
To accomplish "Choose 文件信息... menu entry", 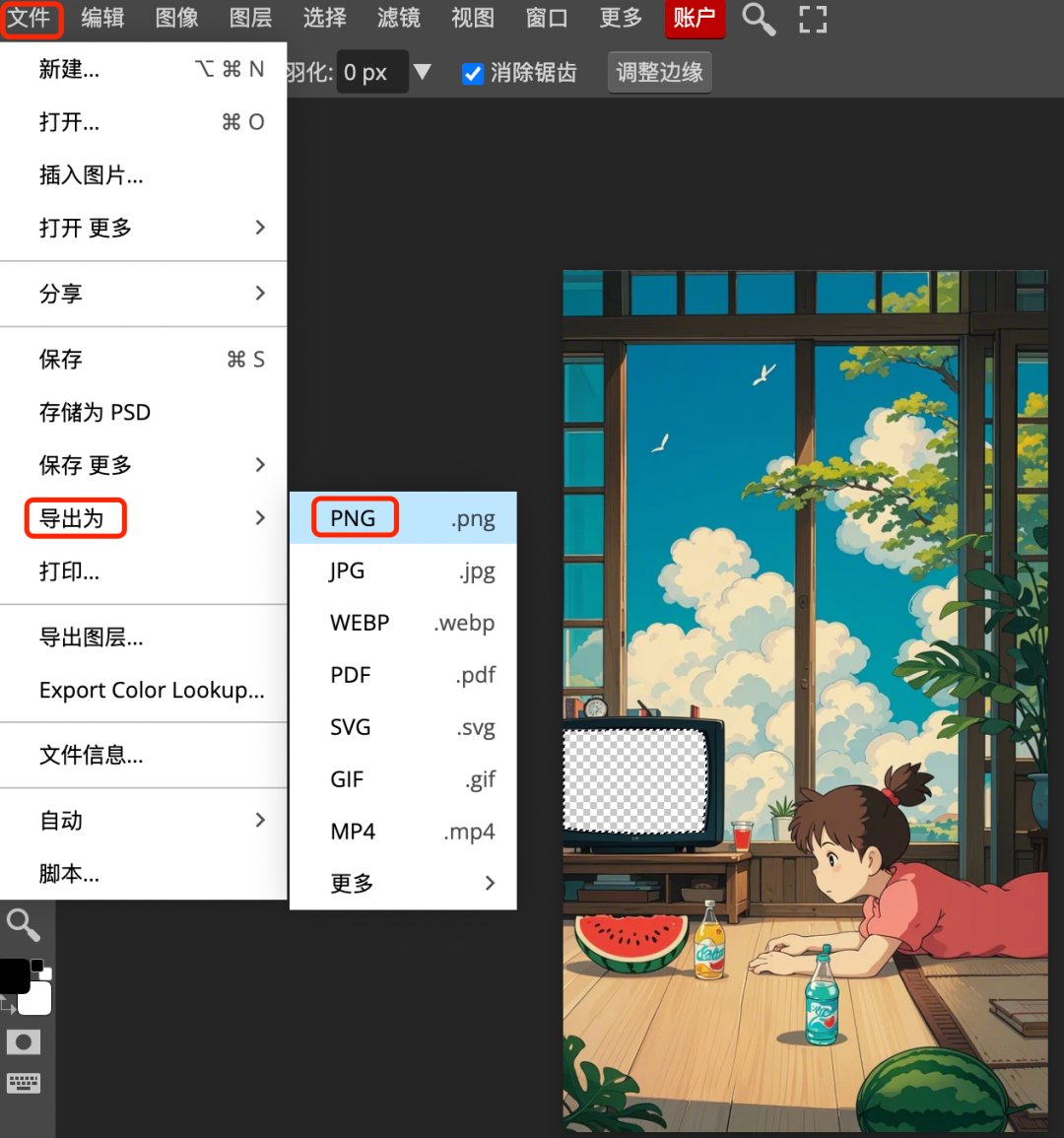I will click(144, 755).
